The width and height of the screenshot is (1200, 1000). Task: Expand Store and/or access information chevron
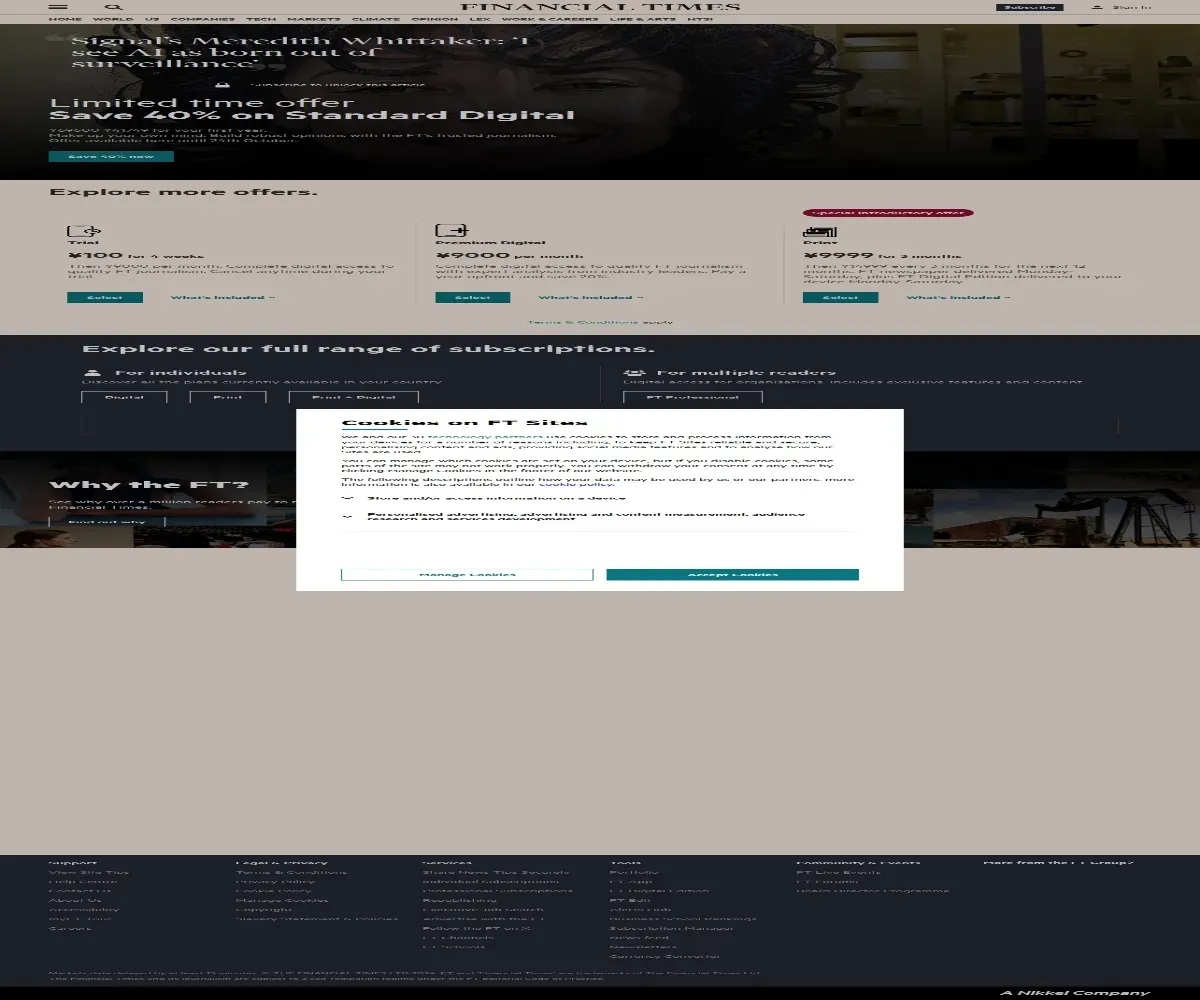[348, 497]
